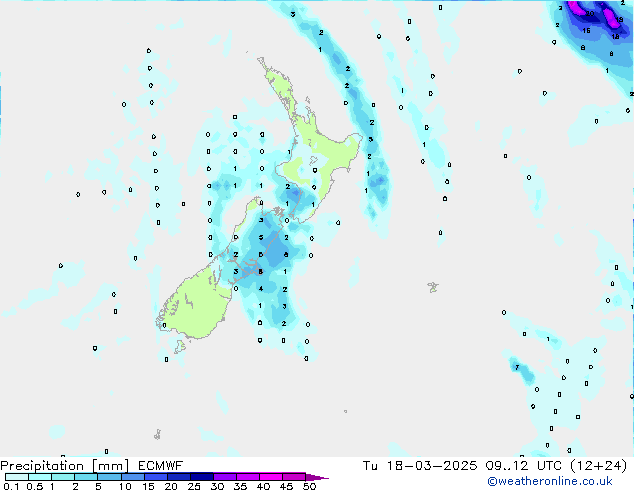634x490 pixels.
Task: Click the Chatham Islands outline on the map
Action: tap(433, 287)
